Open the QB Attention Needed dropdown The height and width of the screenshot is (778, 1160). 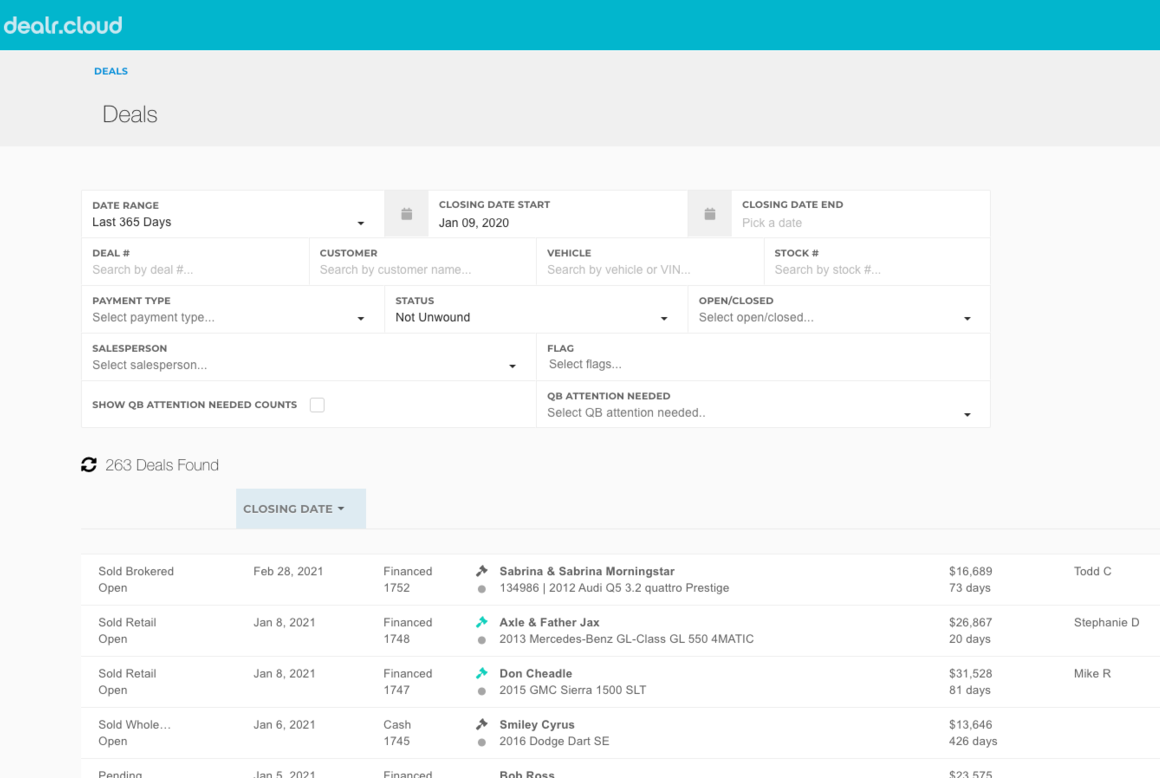tap(763, 405)
